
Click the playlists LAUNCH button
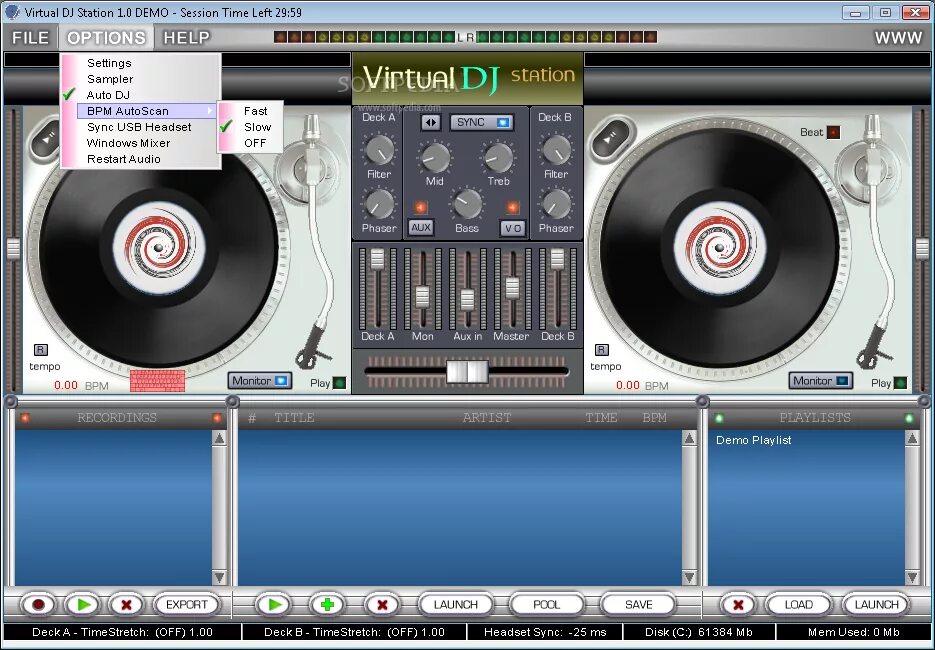876,605
